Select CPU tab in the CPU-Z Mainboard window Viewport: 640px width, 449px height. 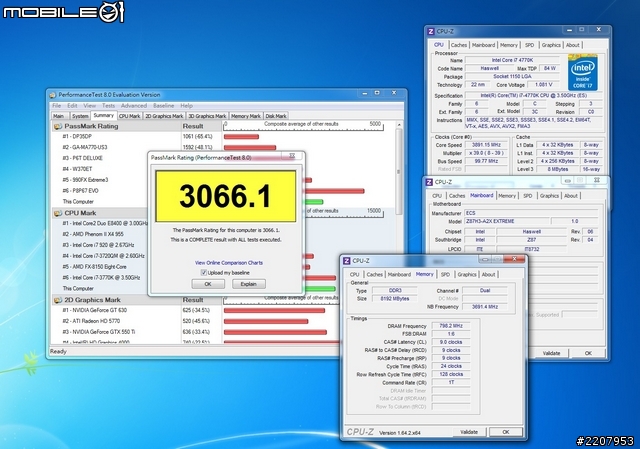pos(437,196)
